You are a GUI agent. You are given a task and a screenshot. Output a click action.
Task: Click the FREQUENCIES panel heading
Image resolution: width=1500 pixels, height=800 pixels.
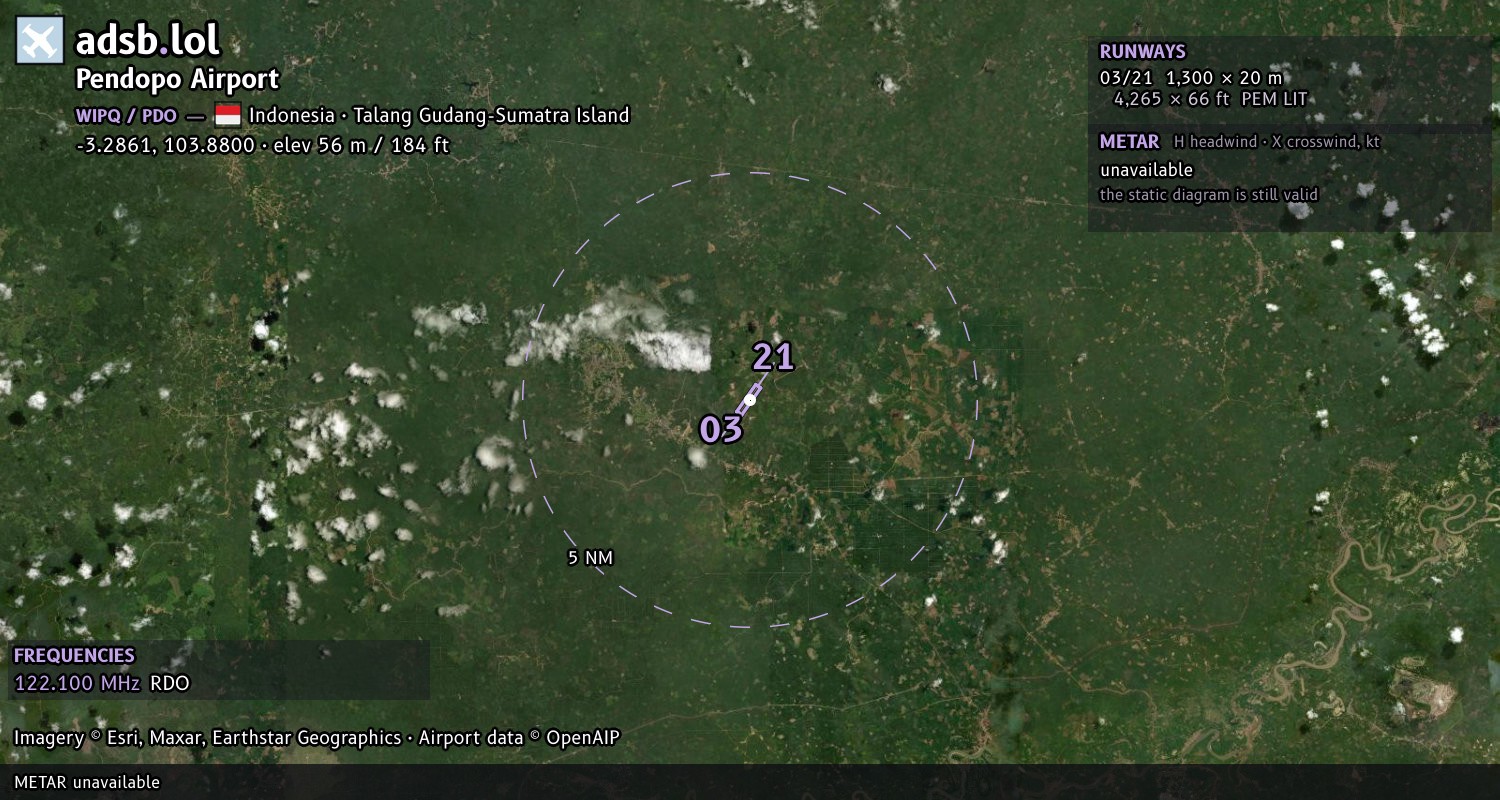(74, 656)
